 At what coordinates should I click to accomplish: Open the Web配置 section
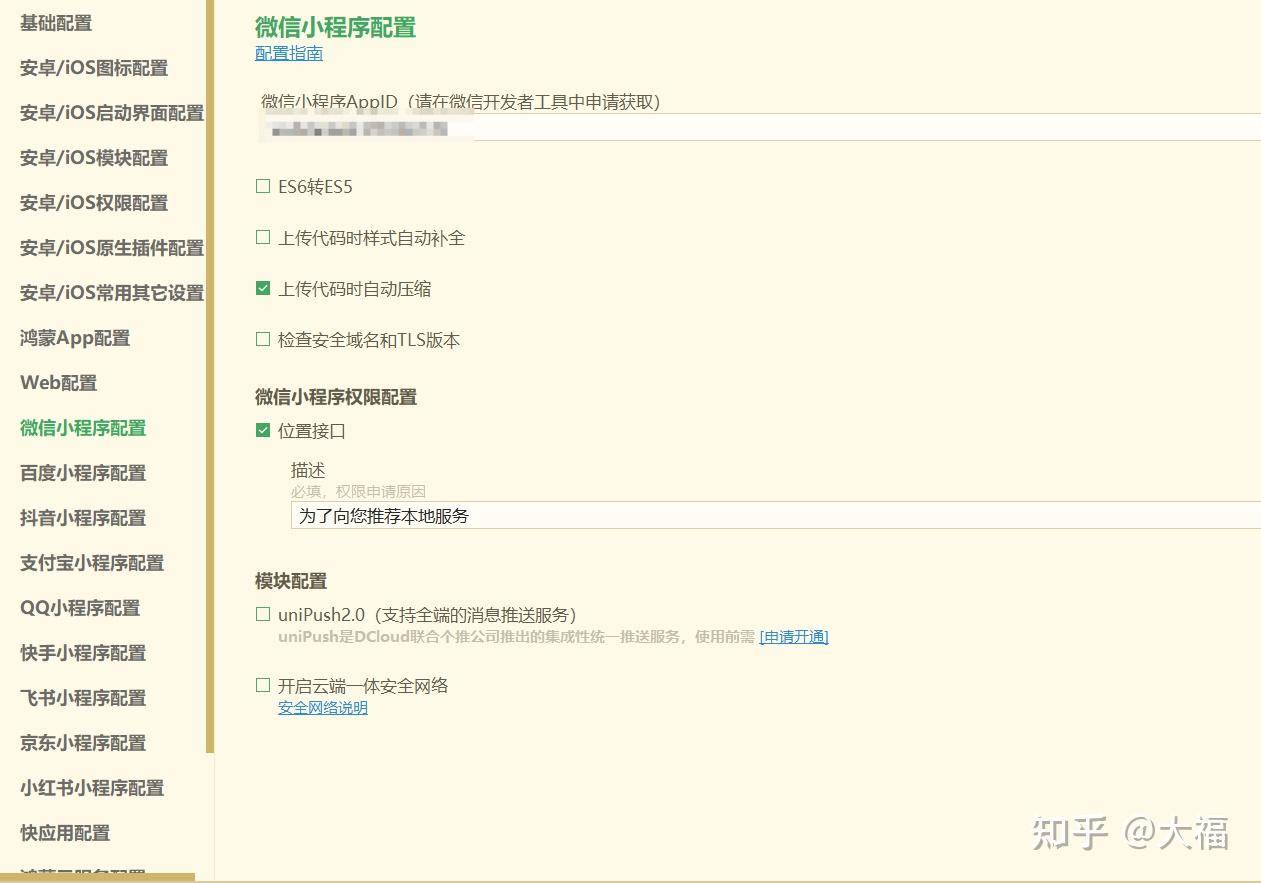coord(59,383)
